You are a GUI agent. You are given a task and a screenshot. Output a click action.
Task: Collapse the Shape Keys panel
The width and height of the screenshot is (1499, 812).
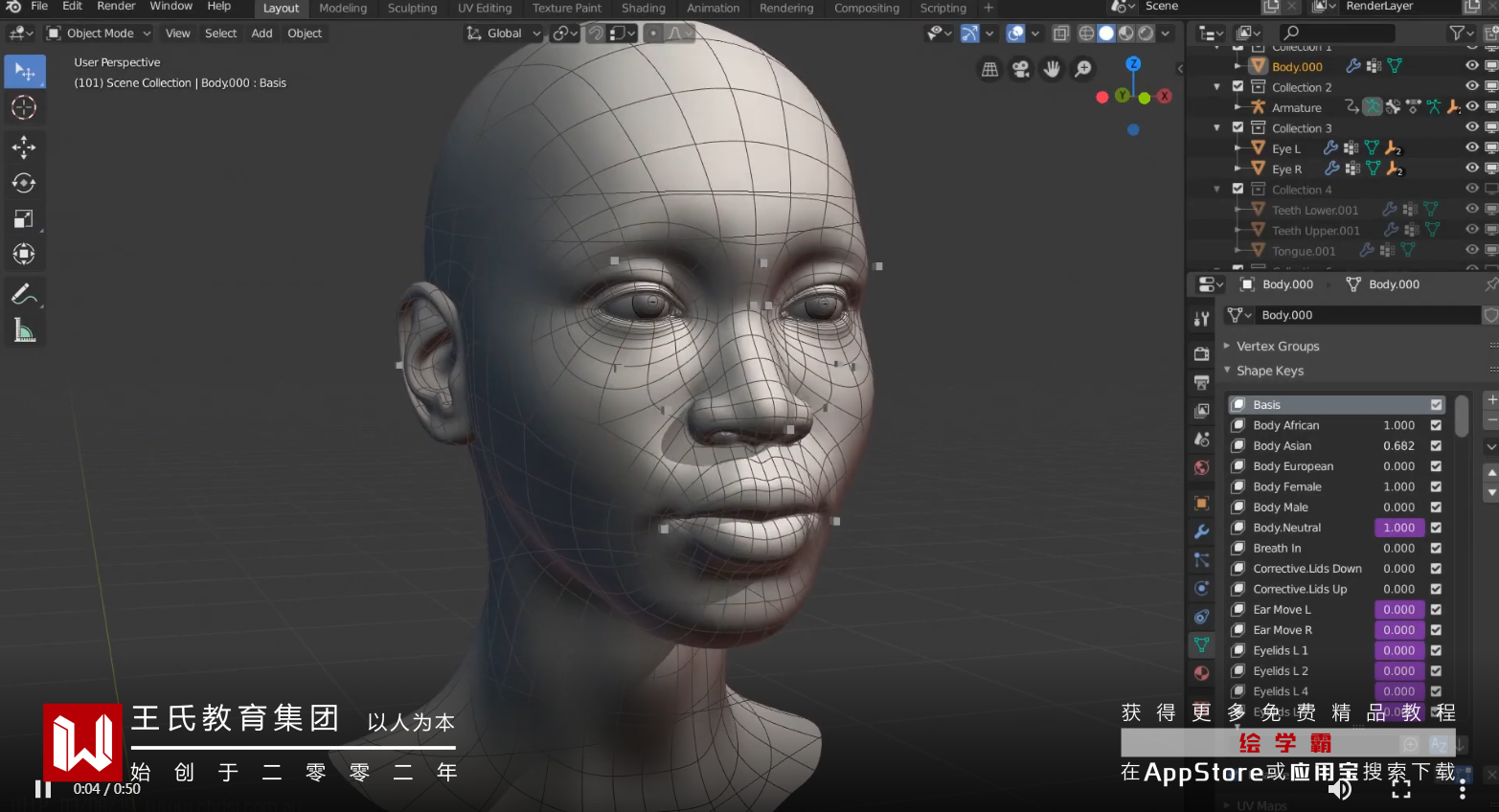coord(1227,371)
